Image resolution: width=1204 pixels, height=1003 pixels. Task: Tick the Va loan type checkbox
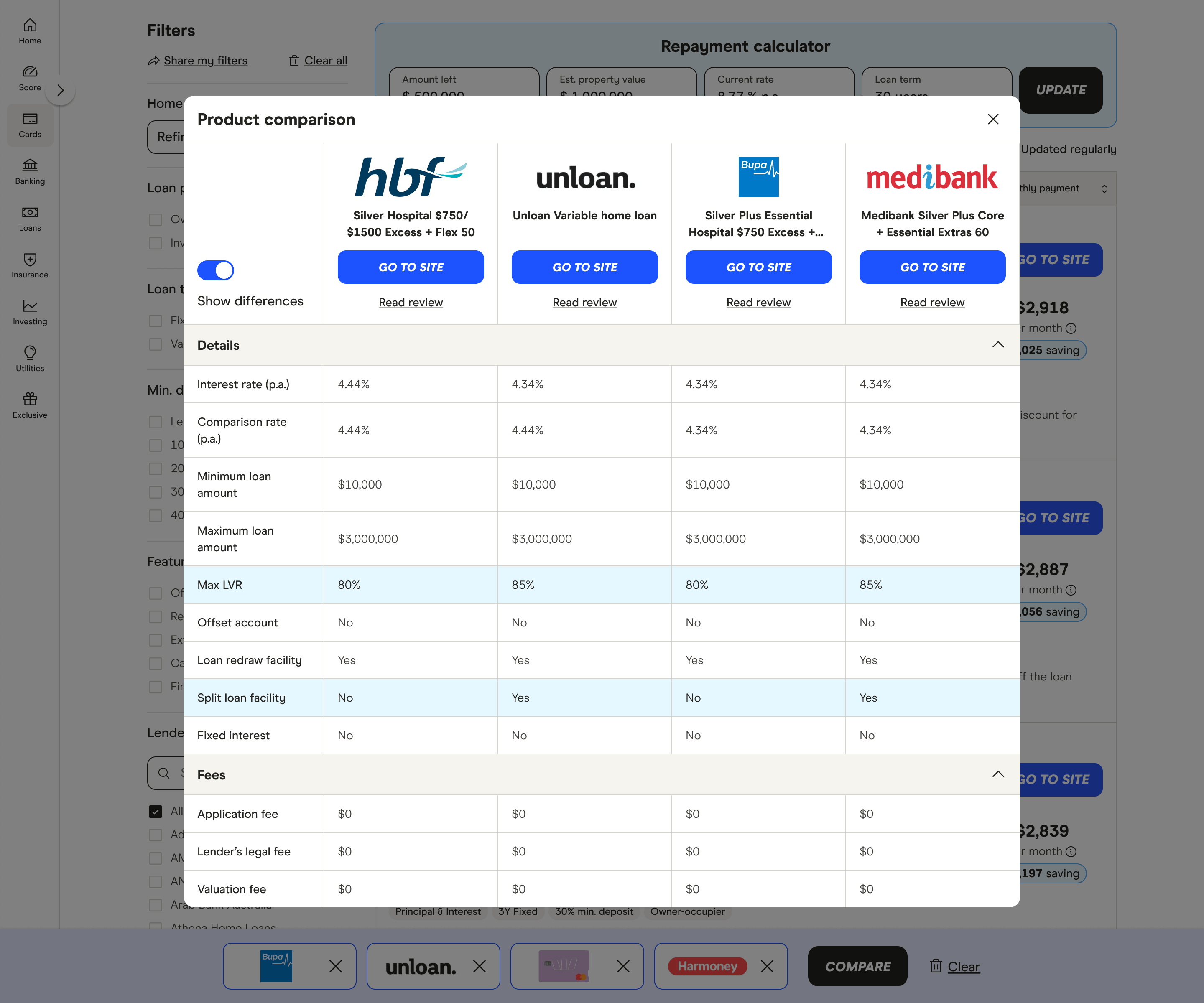(156, 344)
